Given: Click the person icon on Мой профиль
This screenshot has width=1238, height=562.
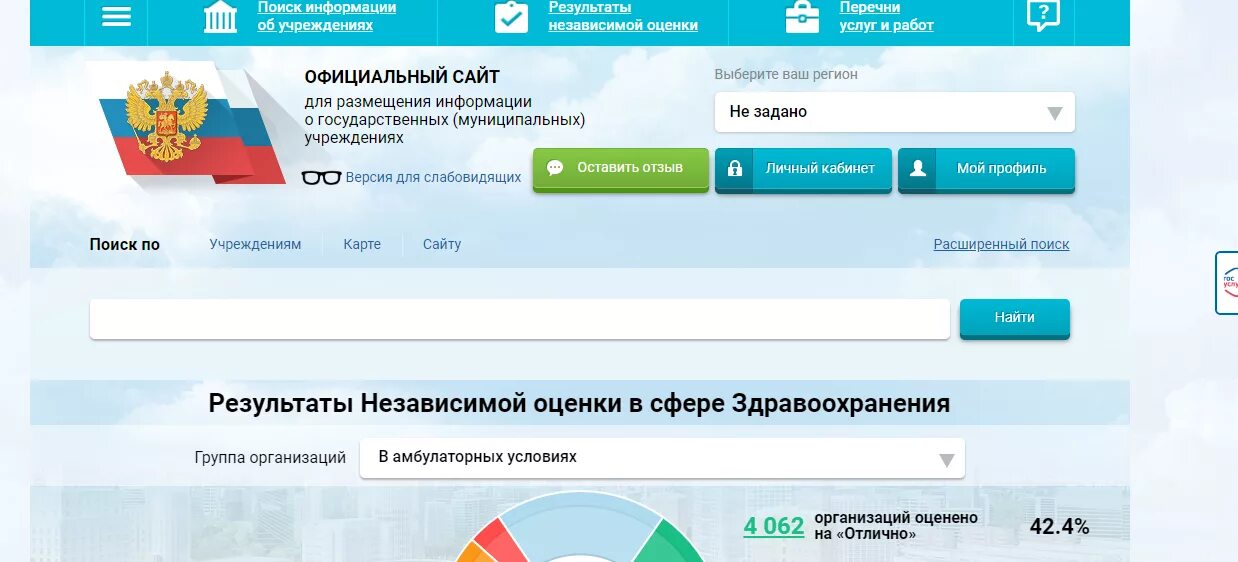Looking at the screenshot, I should point(918,168).
